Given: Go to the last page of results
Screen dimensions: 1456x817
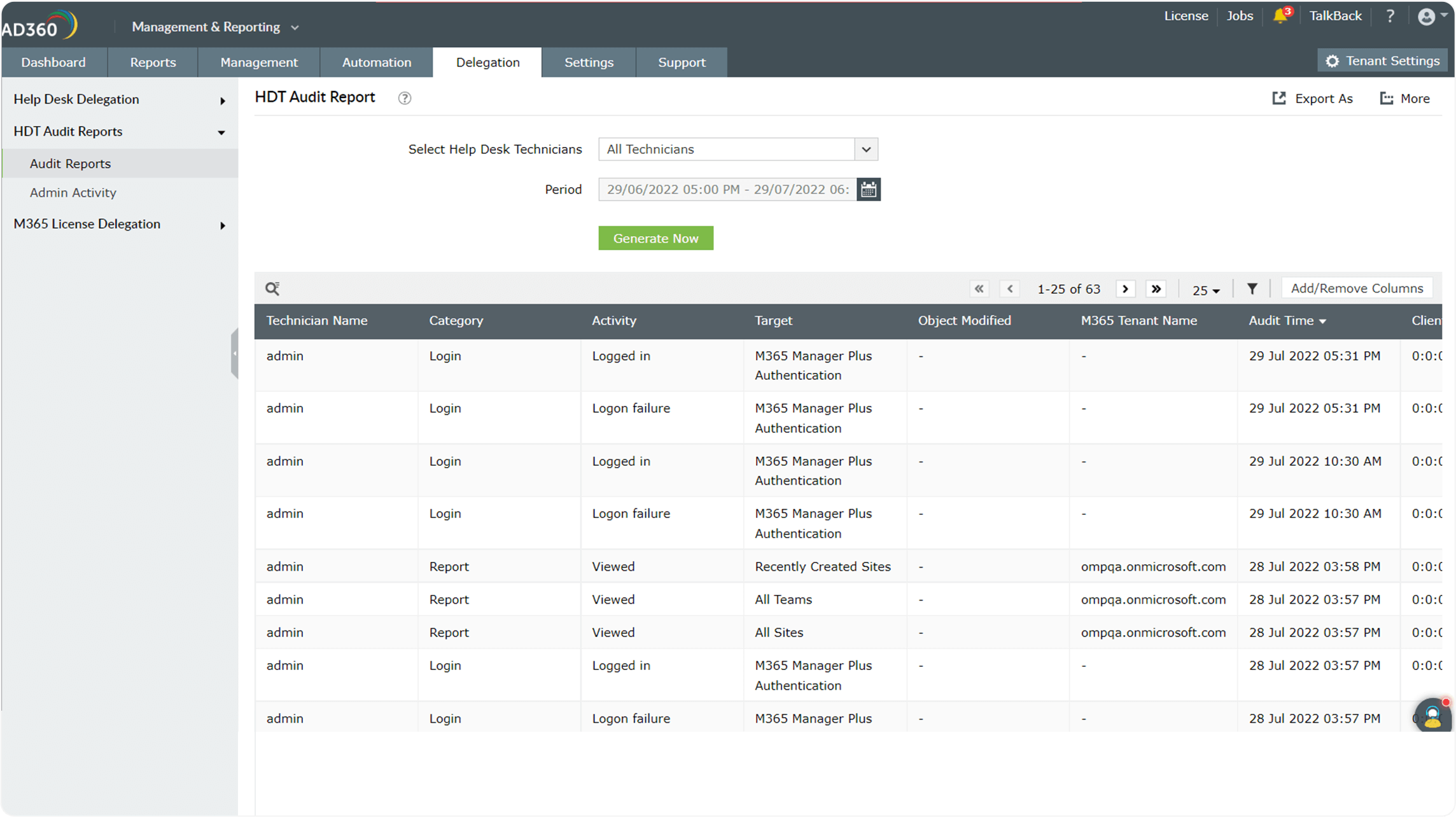Looking at the screenshot, I should (x=1156, y=289).
